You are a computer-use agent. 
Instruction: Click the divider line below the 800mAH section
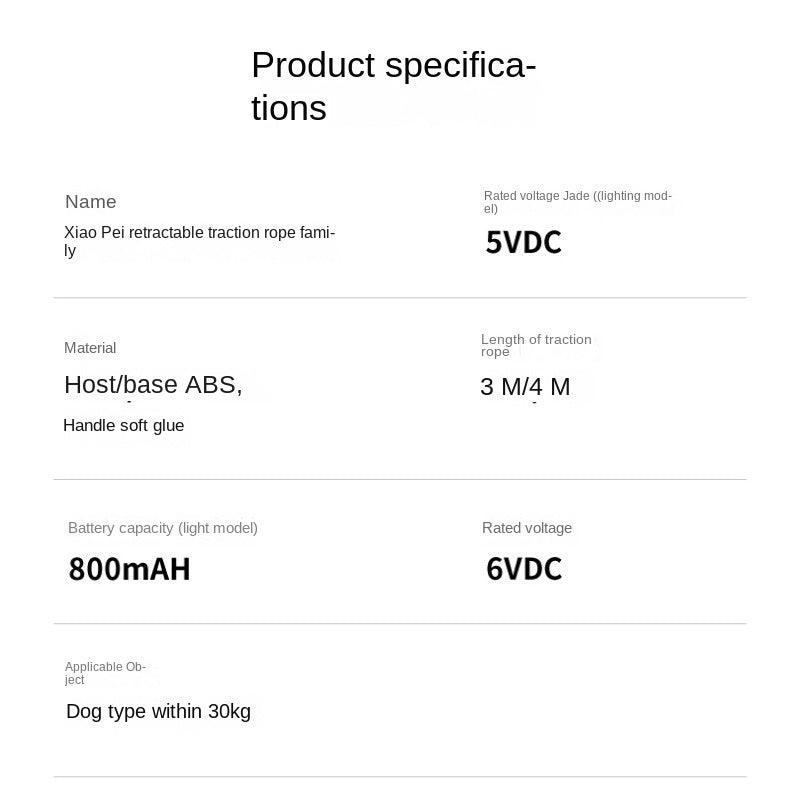[400, 624]
